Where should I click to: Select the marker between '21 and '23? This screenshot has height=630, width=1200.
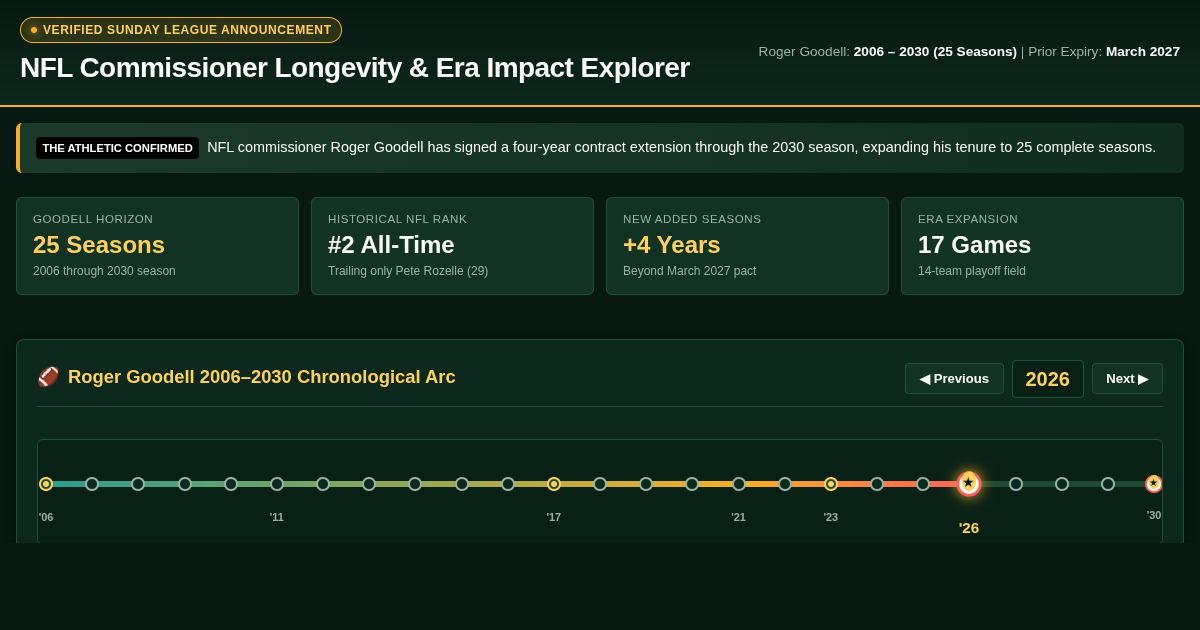point(785,484)
